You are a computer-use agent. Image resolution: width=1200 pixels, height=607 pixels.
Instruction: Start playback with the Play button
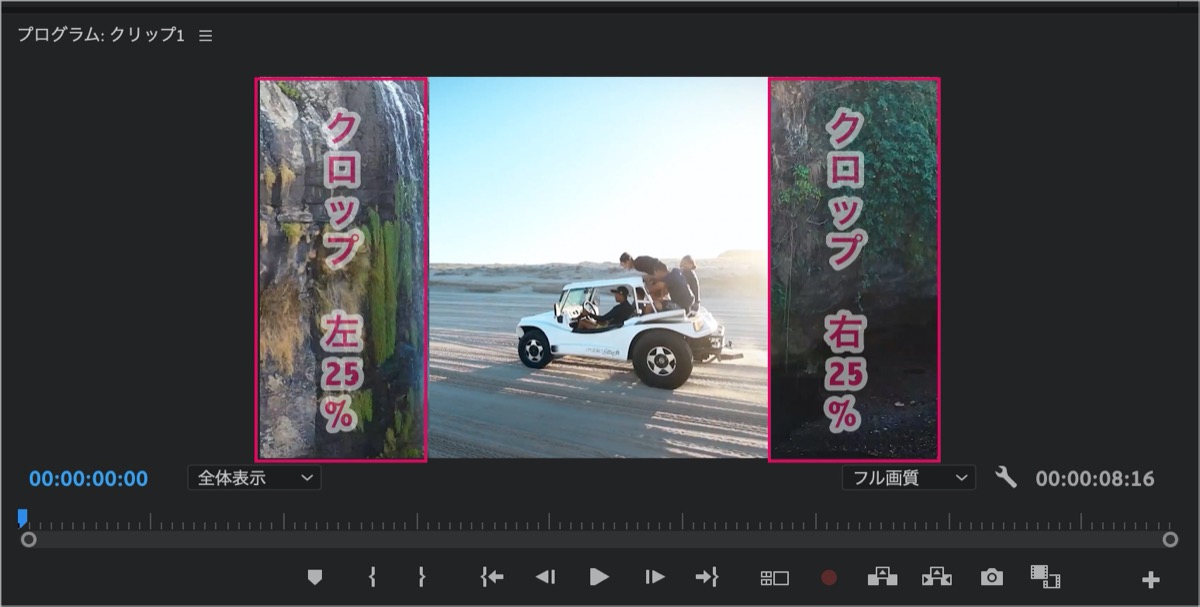(599, 577)
